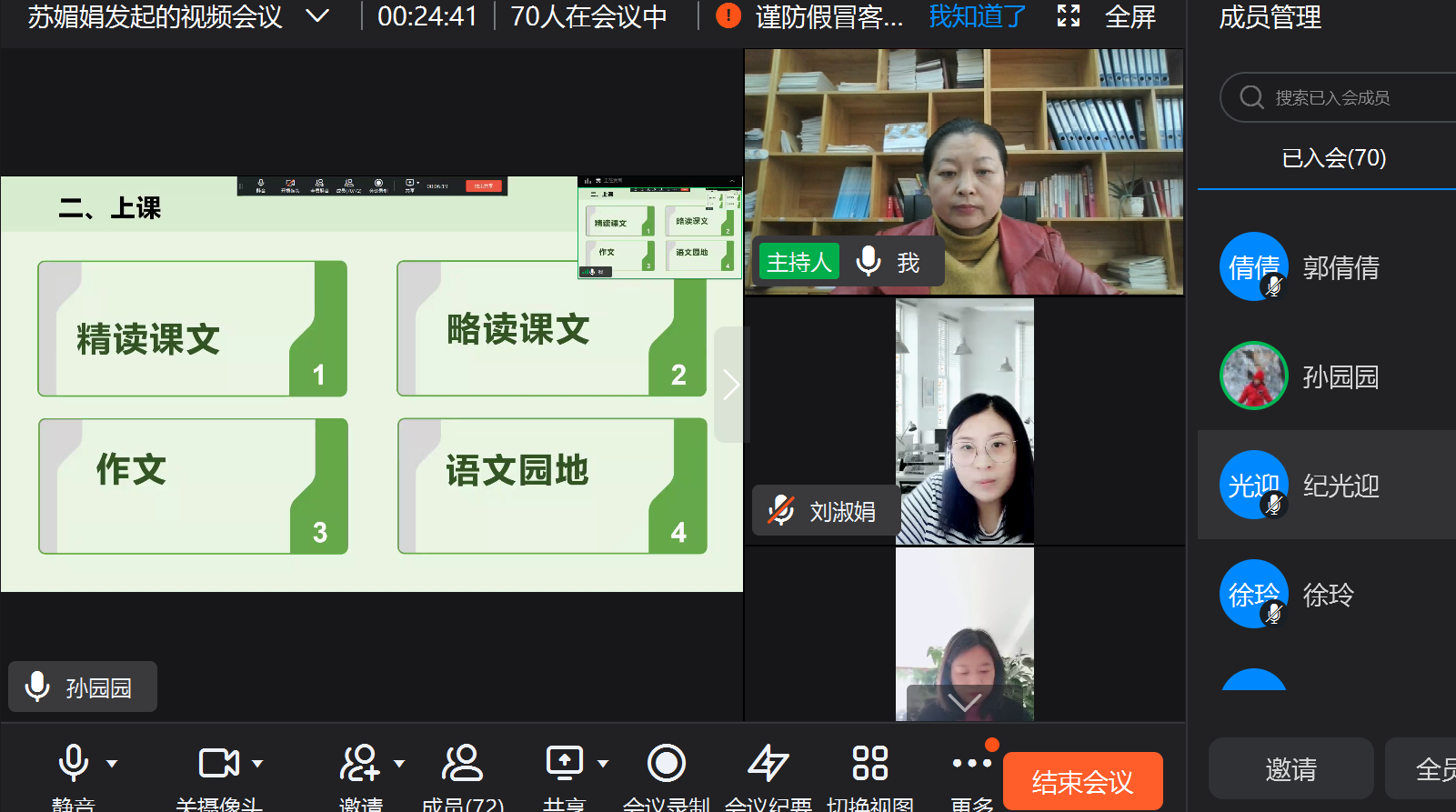Open the meeting minutes (会议纪要) icon
Screen dimensions: 1456x812
point(768,763)
